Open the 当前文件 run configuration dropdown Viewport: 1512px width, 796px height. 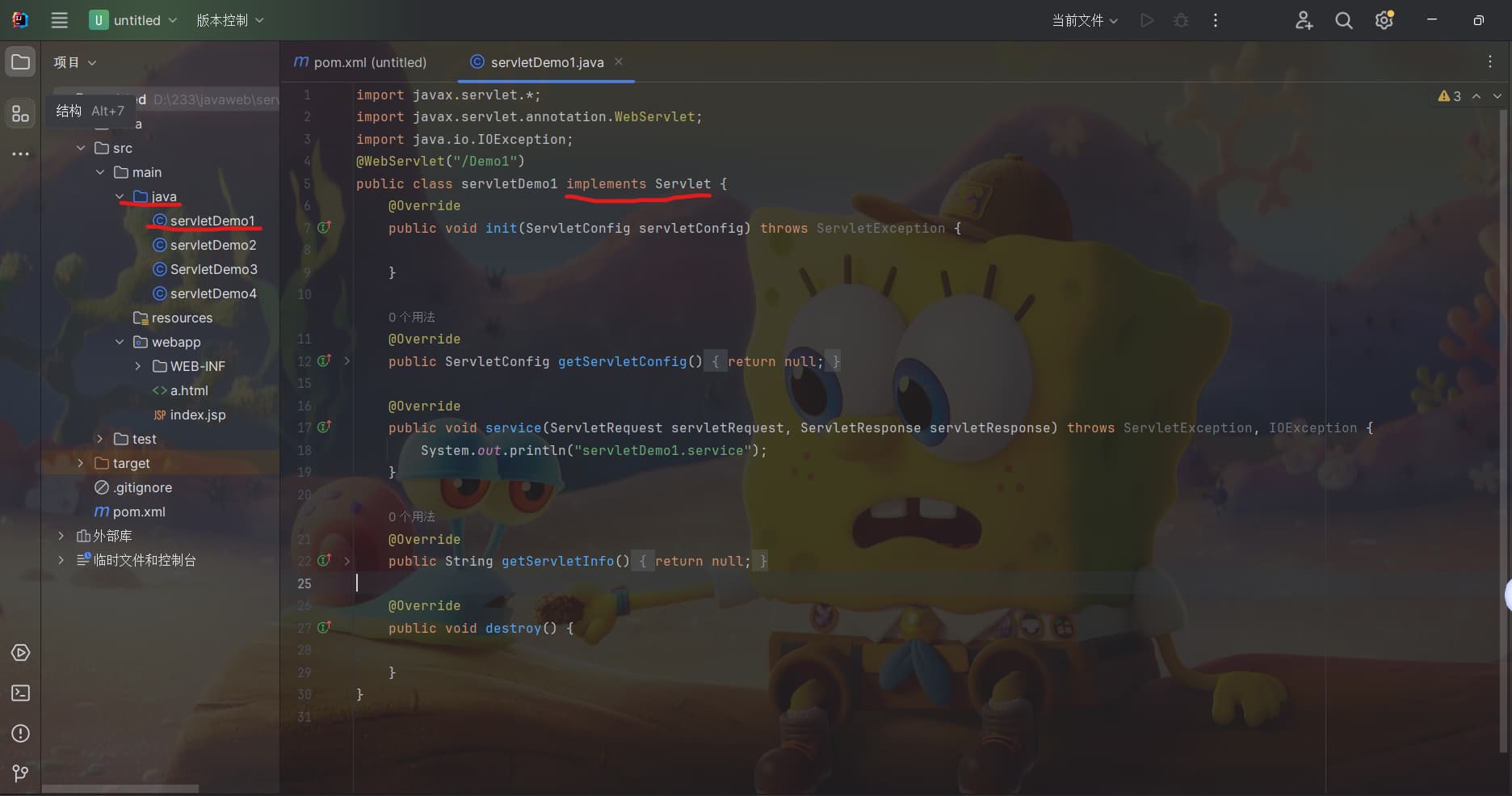pyautogui.click(x=1085, y=20)
